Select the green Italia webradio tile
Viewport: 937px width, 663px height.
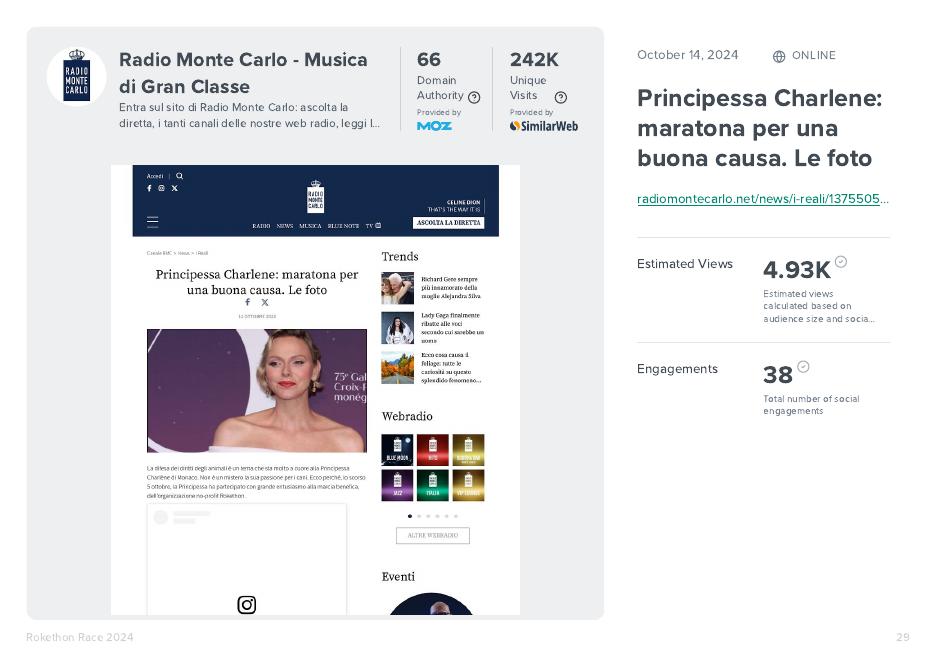(x=433, y=485)
